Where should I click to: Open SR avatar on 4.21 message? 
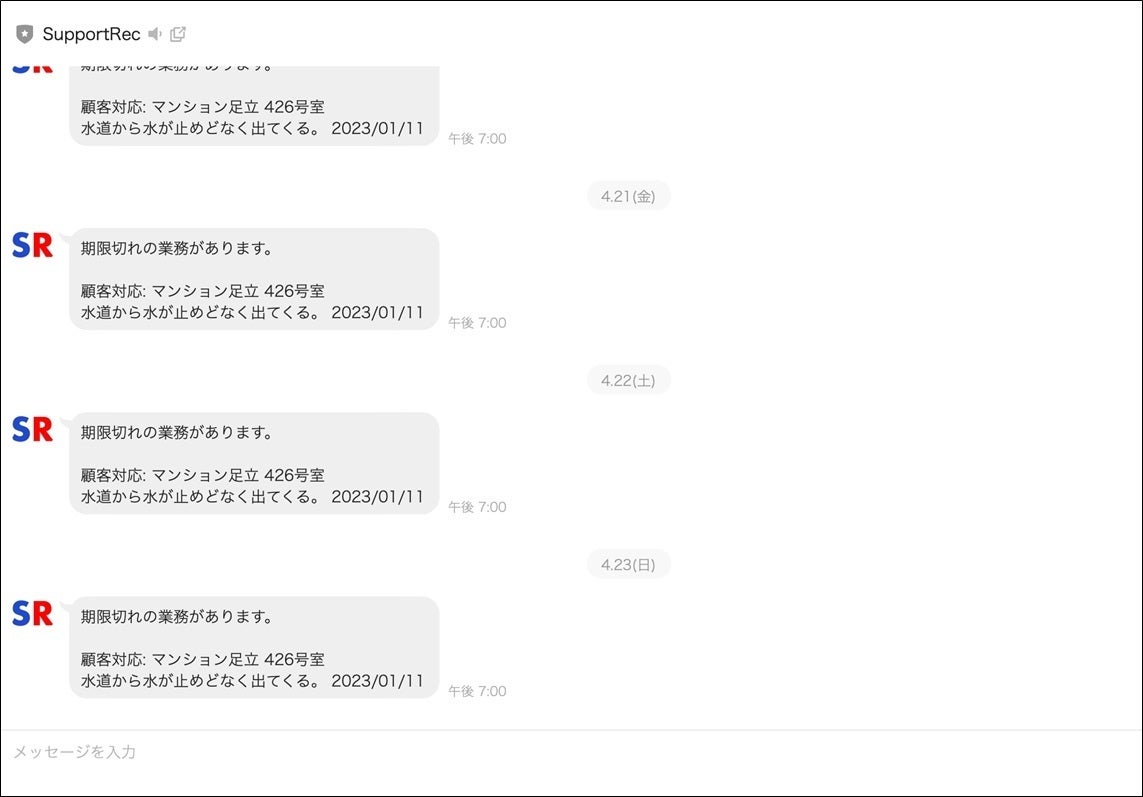32,245
